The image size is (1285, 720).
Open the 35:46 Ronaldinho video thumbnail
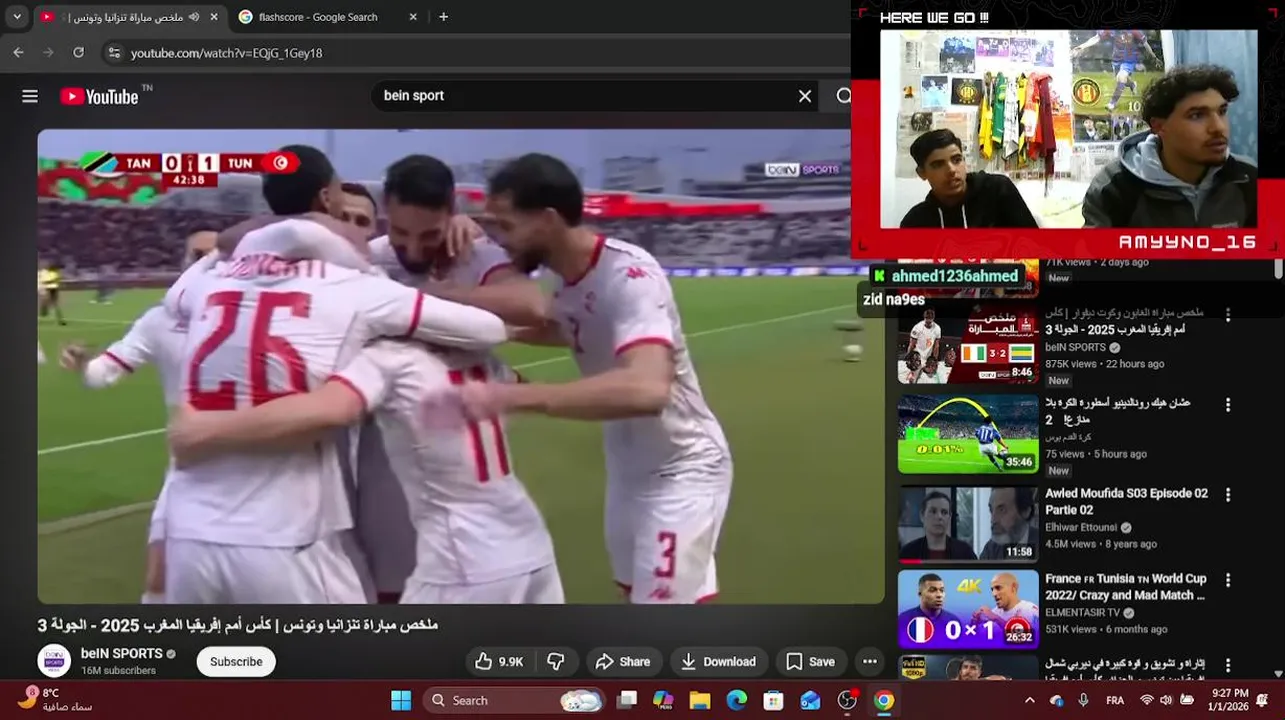[x=968, y=433]
